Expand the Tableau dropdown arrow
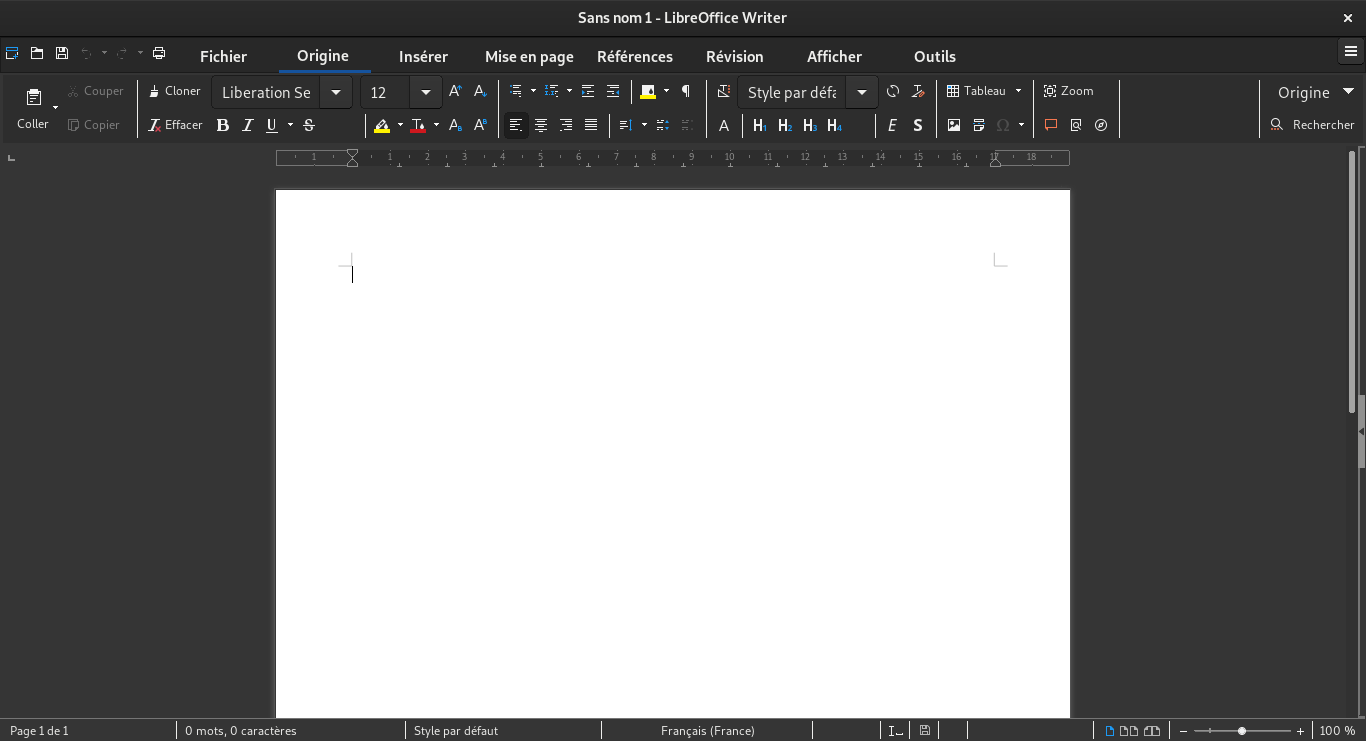 click(x=1019, y=91)
